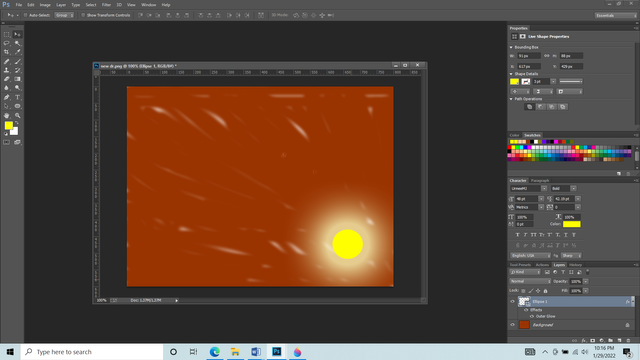Enable Show Transform Controls checkbox
The width and height of the screenshot is (640, 360).
coord(83,15)
